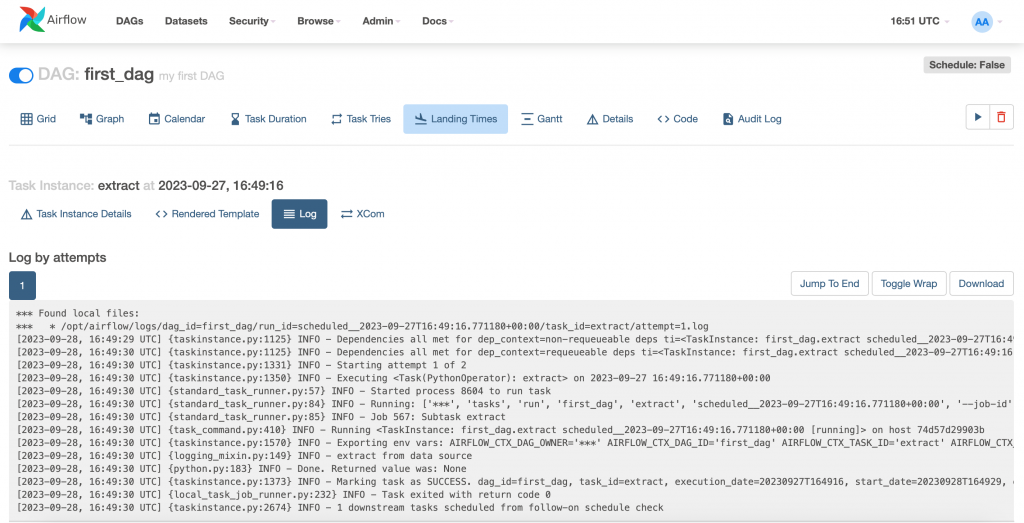Expand the Browse dropdown menu
The image size is (1024, 523).
(319, 21)
